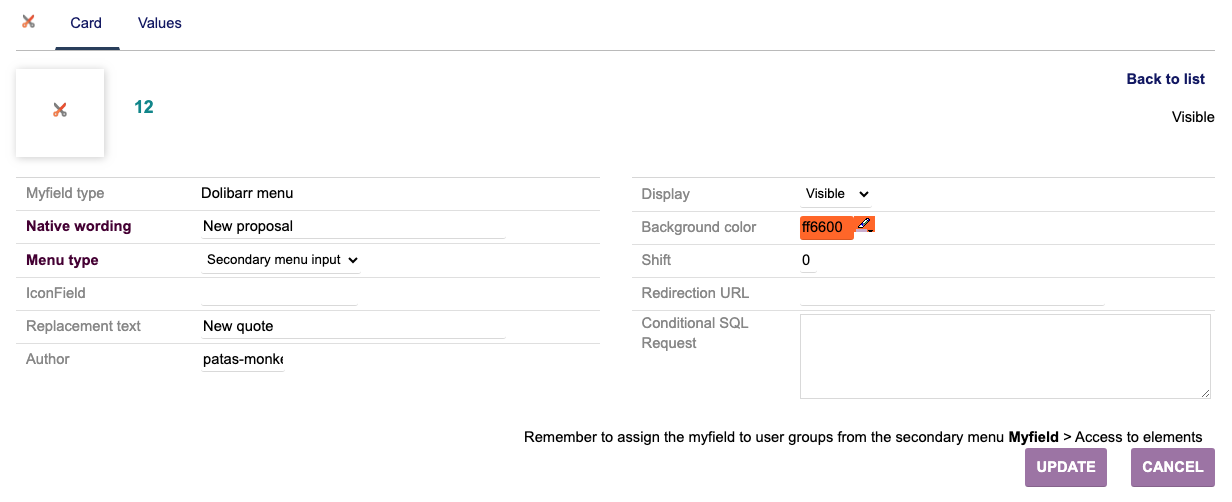The height and width of the screenshot is (502, 1232).
Task: Click into the IconField input
Action: 279,293
